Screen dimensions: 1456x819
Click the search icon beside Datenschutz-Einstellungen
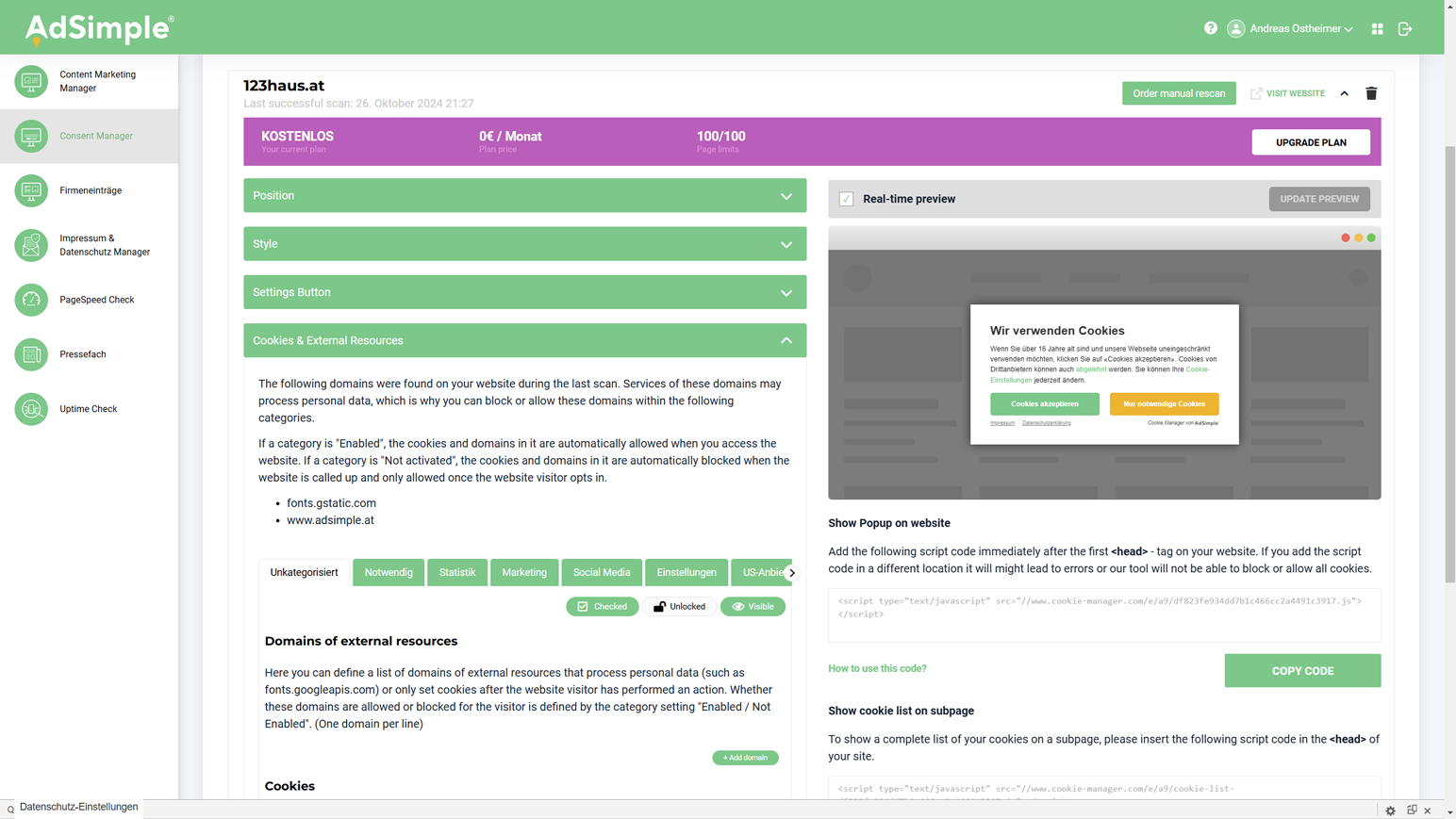(10, 809)
